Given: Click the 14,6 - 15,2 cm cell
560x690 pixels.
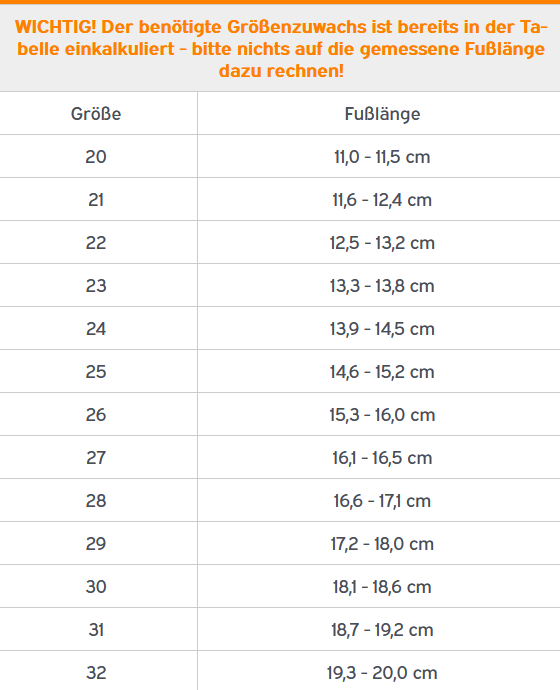Looking at the screenshot, I should (x=382, y=372).
